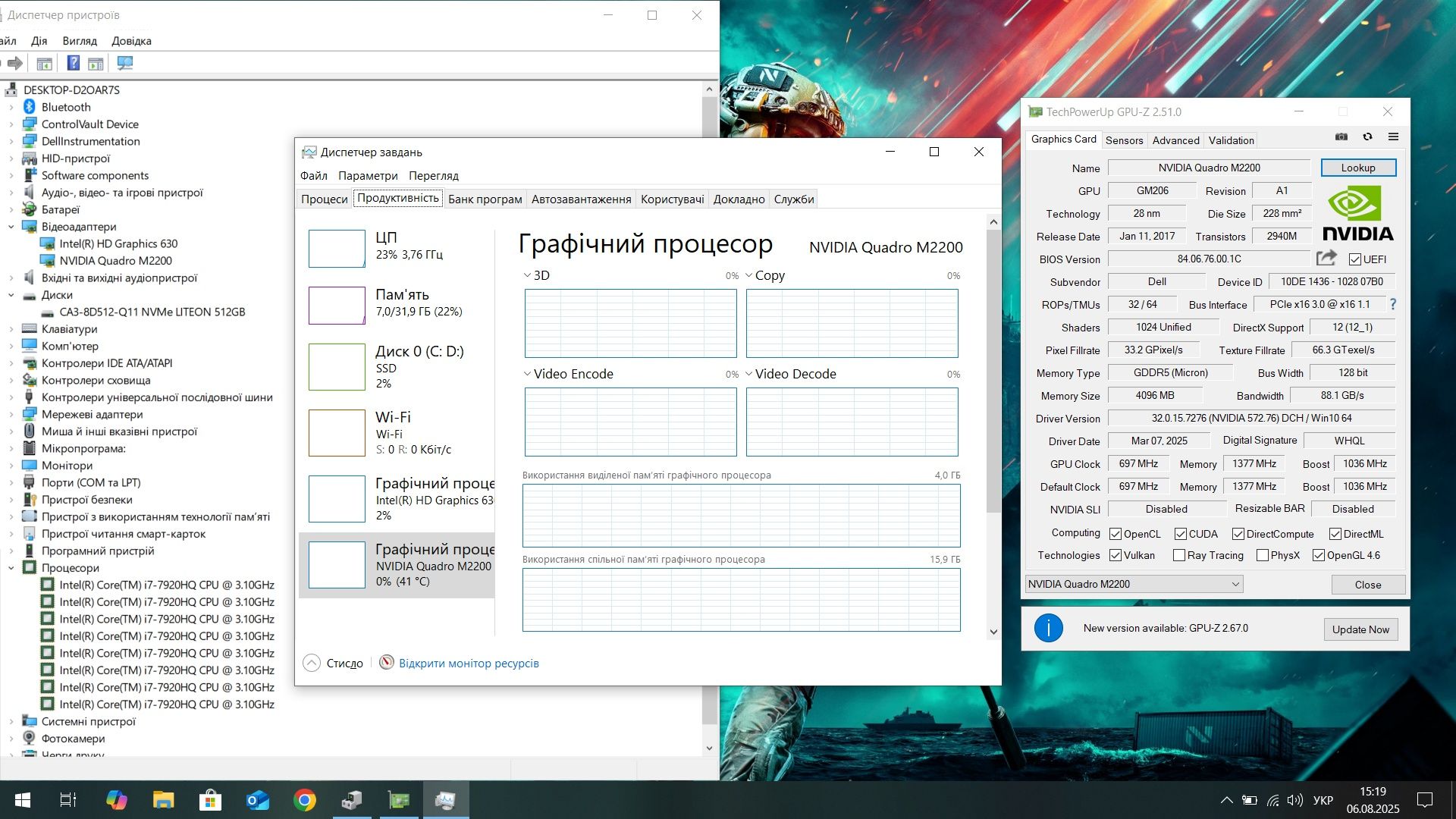Collapse the Процесори tree node
1456x819 pixels.
pos(11,568)
